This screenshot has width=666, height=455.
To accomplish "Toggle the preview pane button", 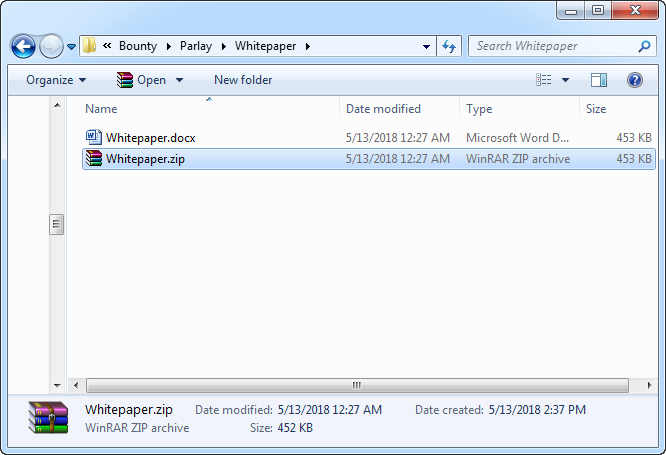I will [x=599, y=80].
